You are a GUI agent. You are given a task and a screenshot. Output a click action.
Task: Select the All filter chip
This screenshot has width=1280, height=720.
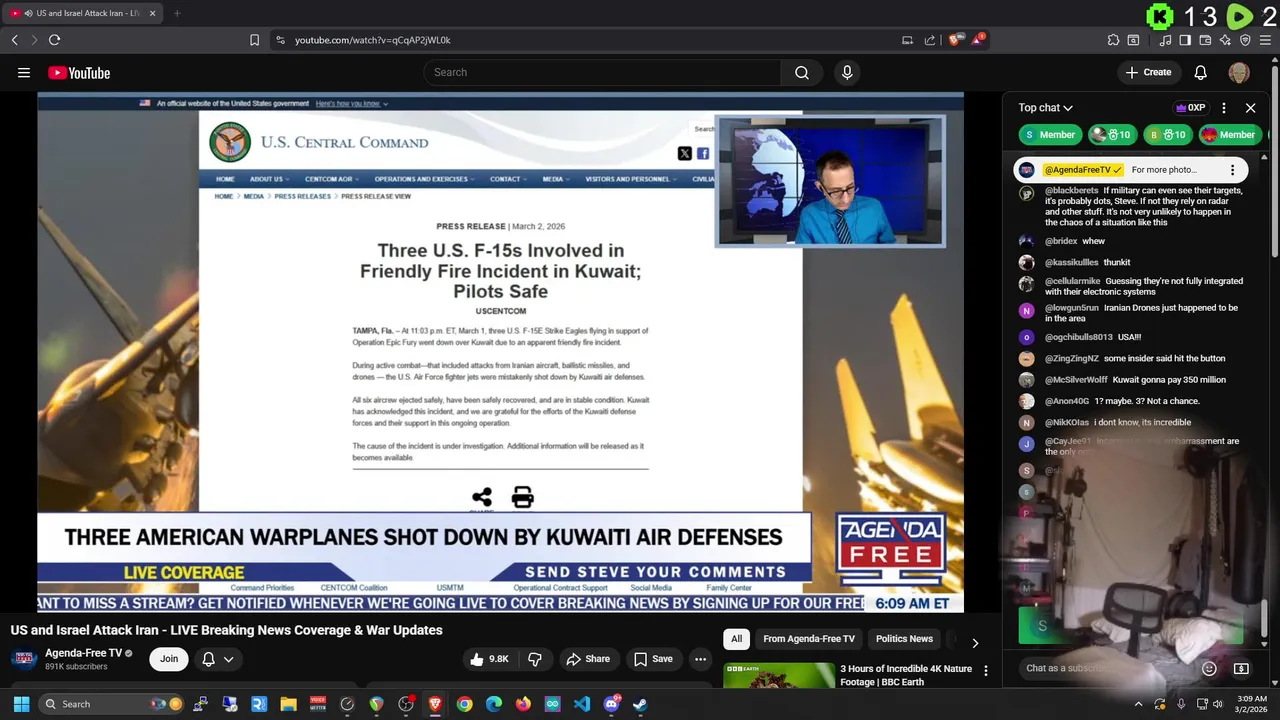[x=736, y=639]
